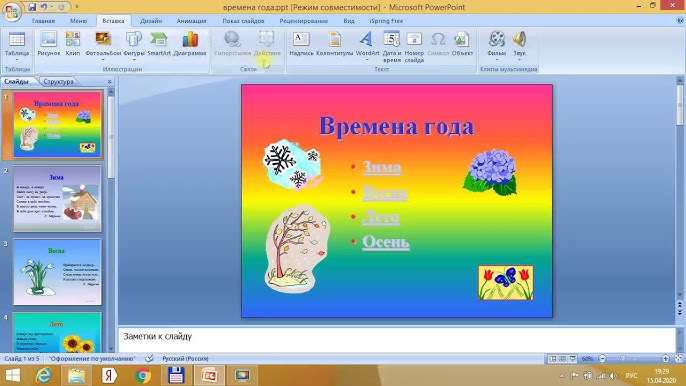
Task: Insert an Объект object
Action: pyautogui.click(x=462, y=44)
